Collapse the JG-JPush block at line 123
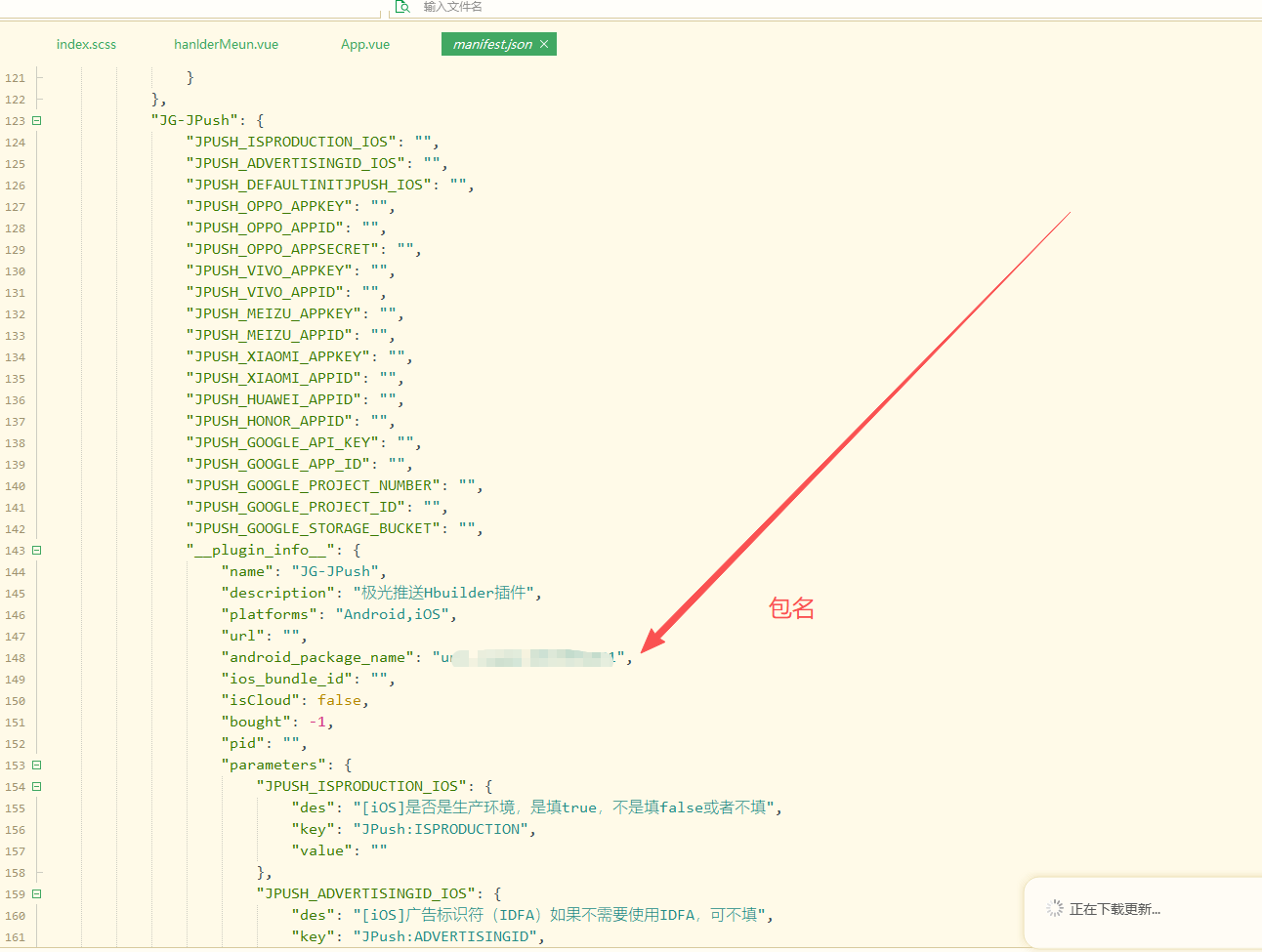This screenshot has width=1262, height=952. (x=37, y=121)
